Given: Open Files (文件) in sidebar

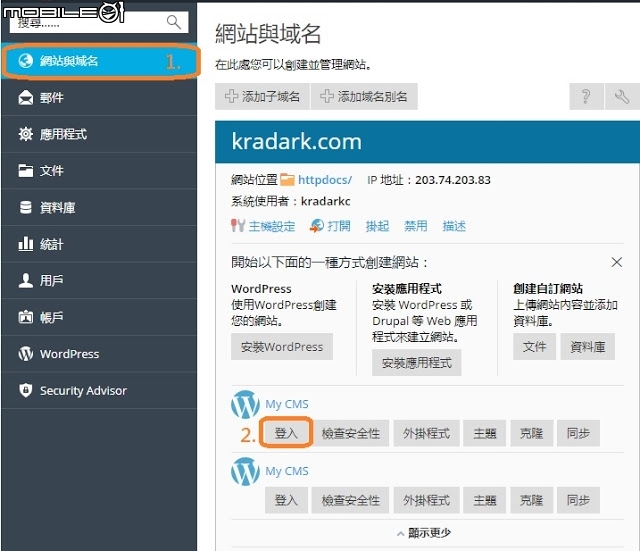Looking at the screenshot, I should coord(99,171).
